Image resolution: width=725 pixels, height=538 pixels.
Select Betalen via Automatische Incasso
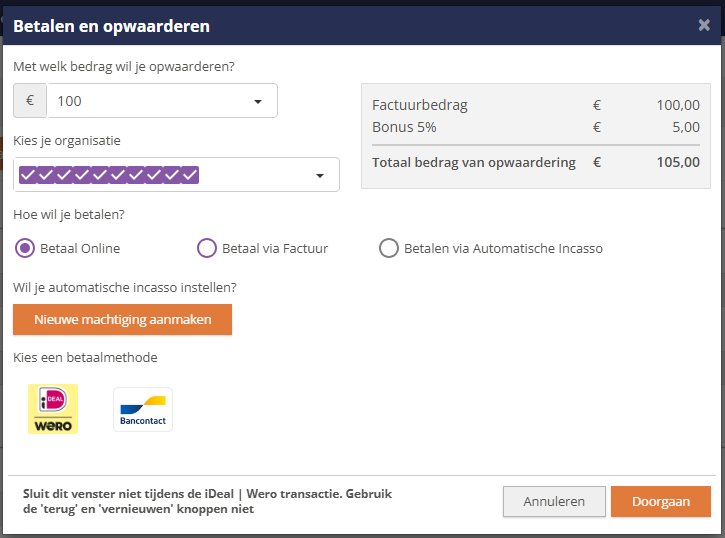(389, 248)
